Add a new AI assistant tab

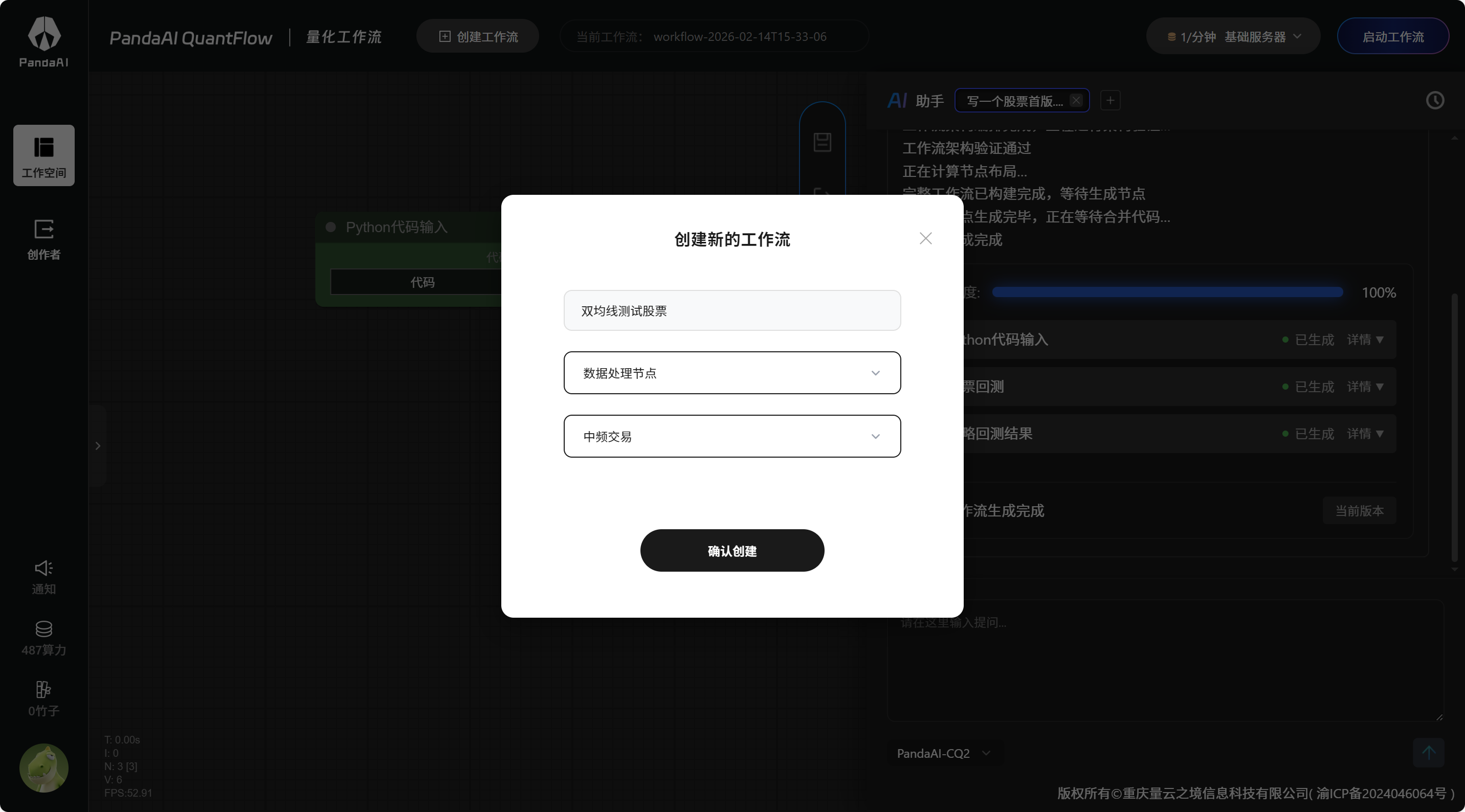coord(1110,101)
